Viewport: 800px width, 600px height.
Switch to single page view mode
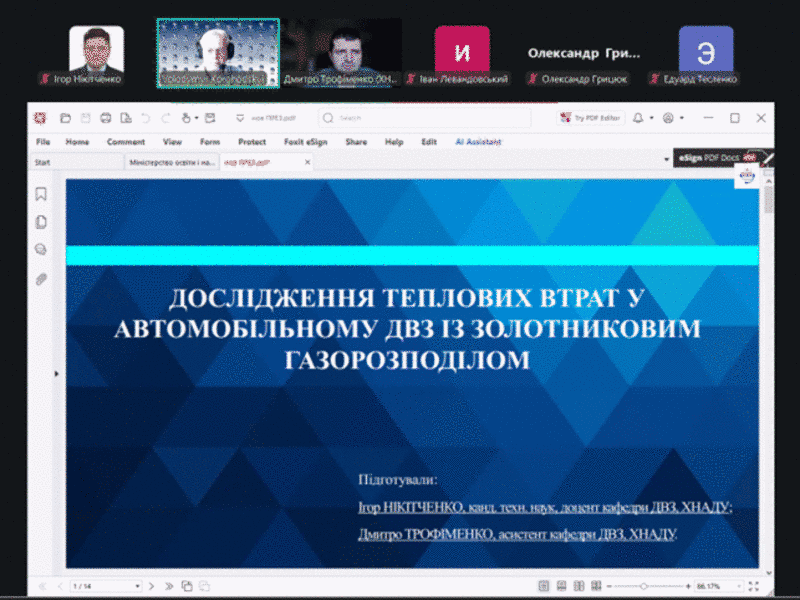pyautogui.click(x=544, y=586)
